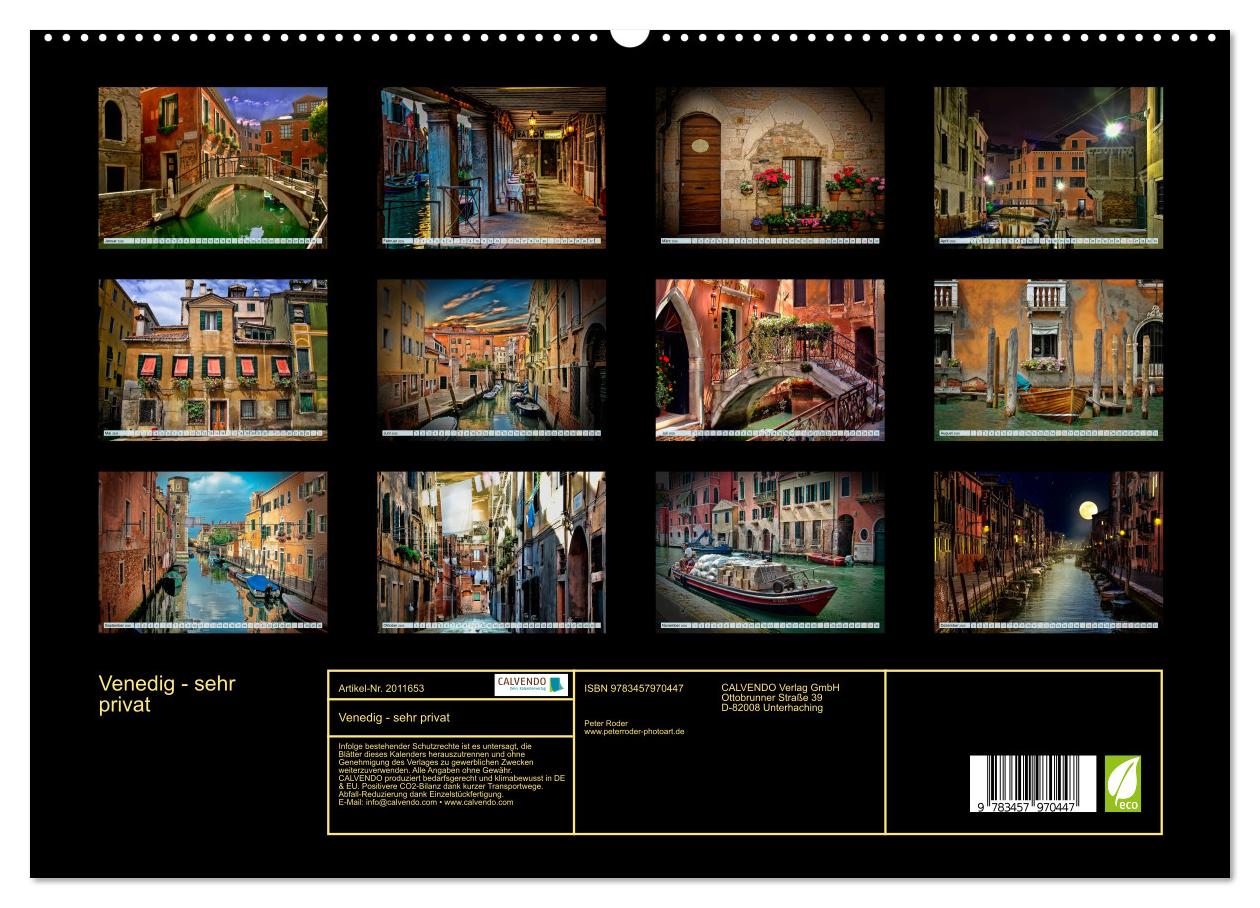Click the yellow 'Venedig - sehr privat' heading
Viewport: 1260px width, 908px height.
coord(167,694)
